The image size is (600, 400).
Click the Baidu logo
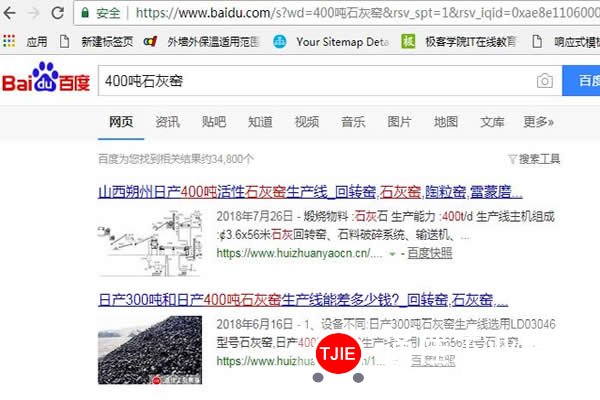(46, 77)
